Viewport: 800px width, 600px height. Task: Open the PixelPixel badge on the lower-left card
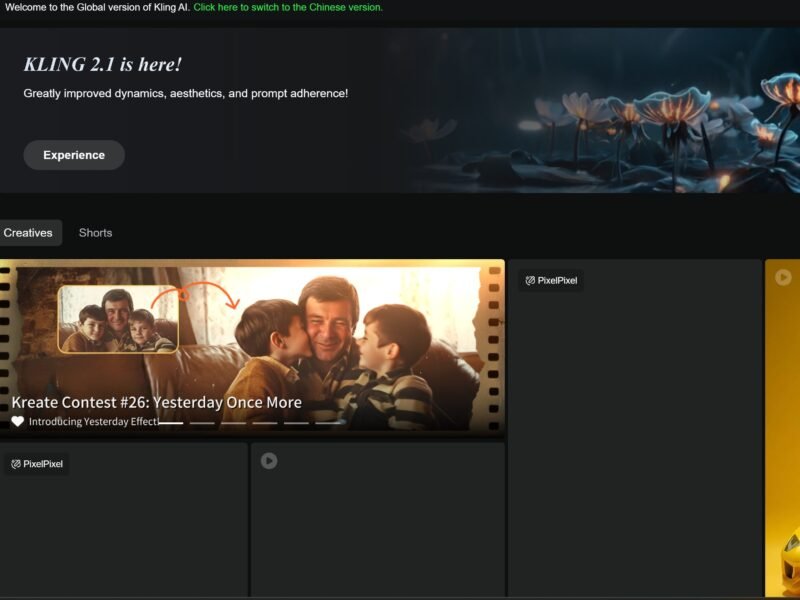click(x=37, y=464)
